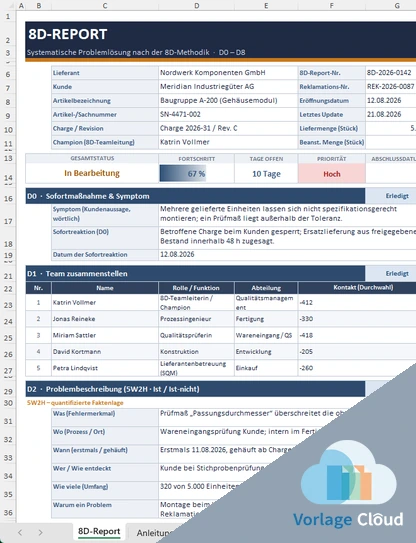Click team member 'Petra Lindqvist'
This screenshot has height=543, width=416.
tap(105, 368)
